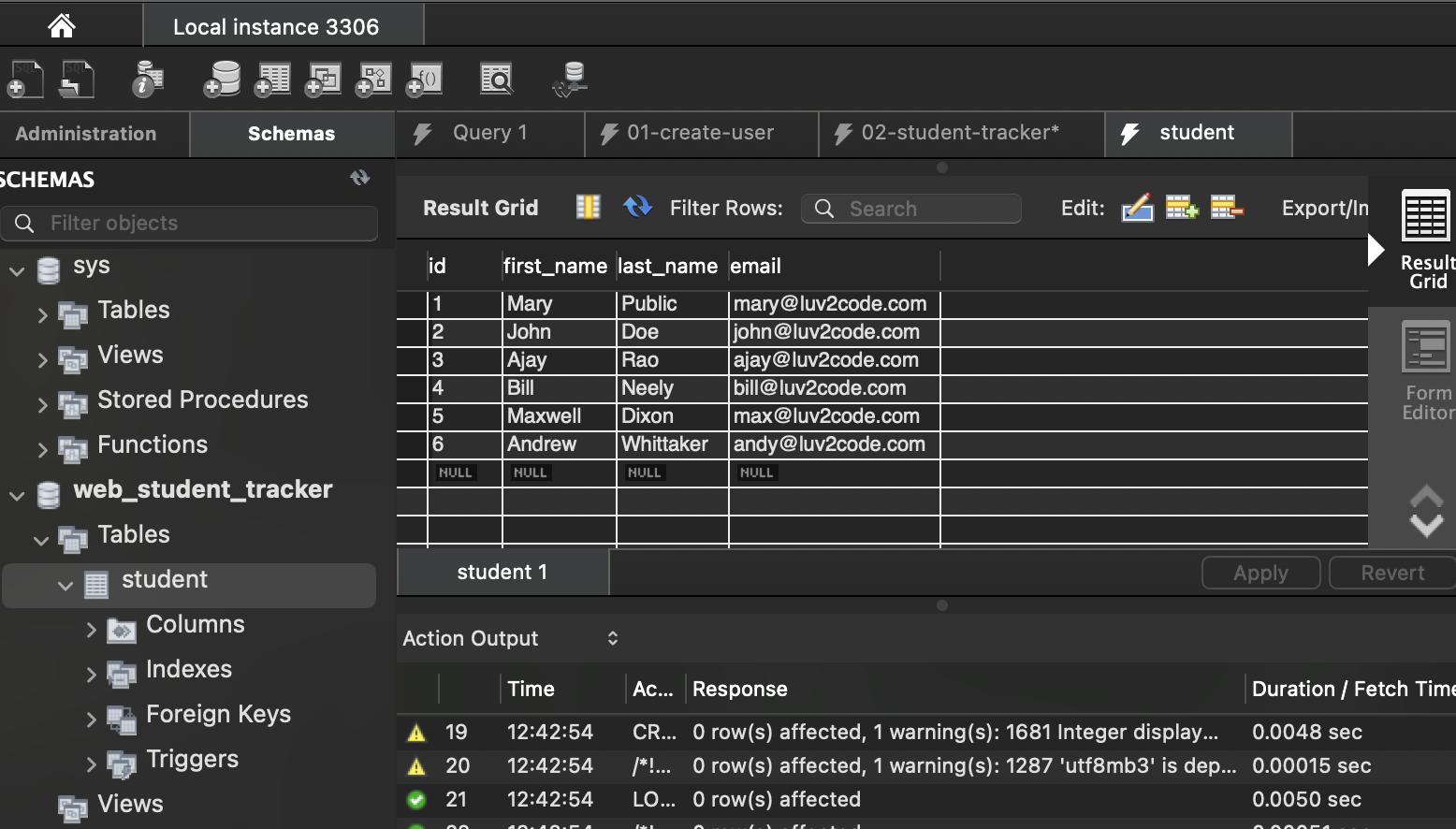Select the mary@luv2code.com cell
1456x829 pixels.
tap(835, 304)
